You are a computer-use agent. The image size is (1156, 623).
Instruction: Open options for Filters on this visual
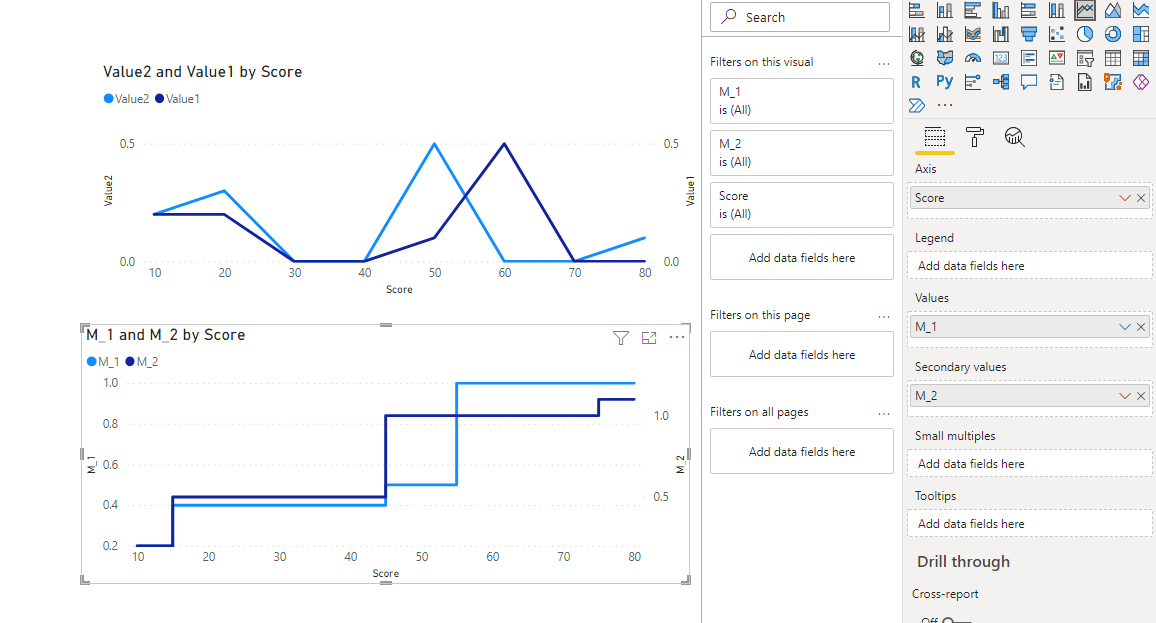coord(884,63)
